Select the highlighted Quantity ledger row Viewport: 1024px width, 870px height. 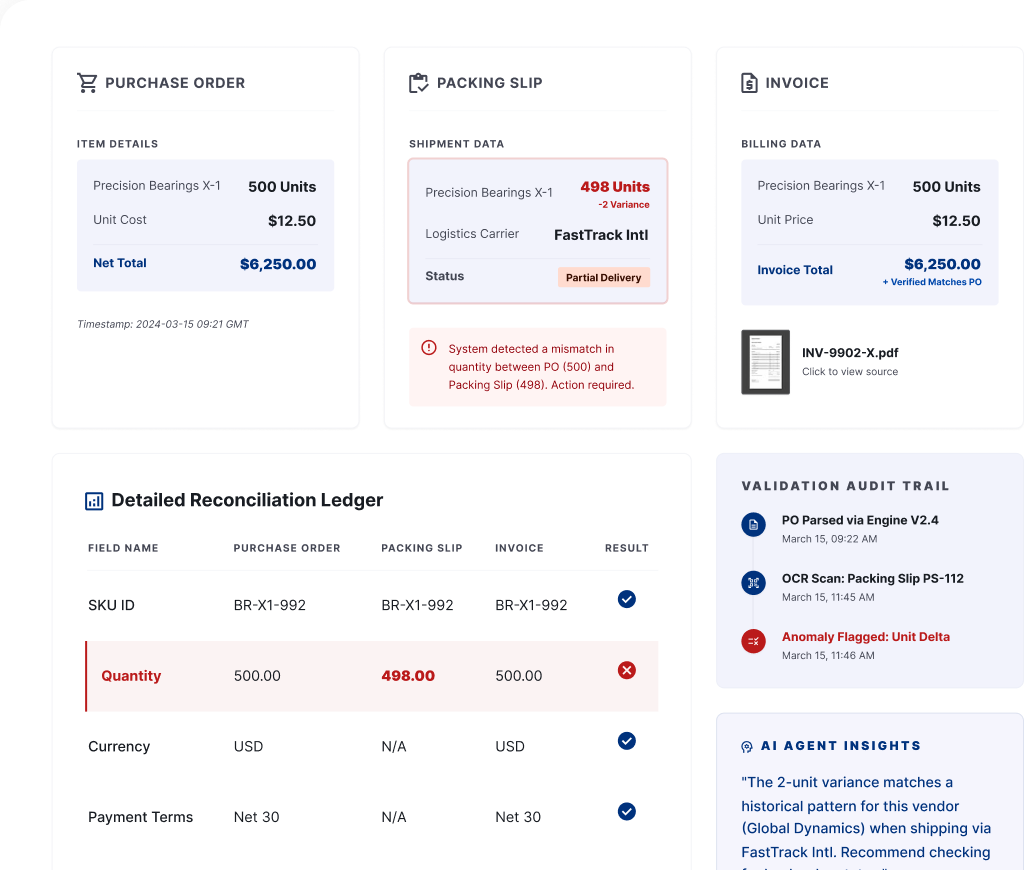pos(372,676)
